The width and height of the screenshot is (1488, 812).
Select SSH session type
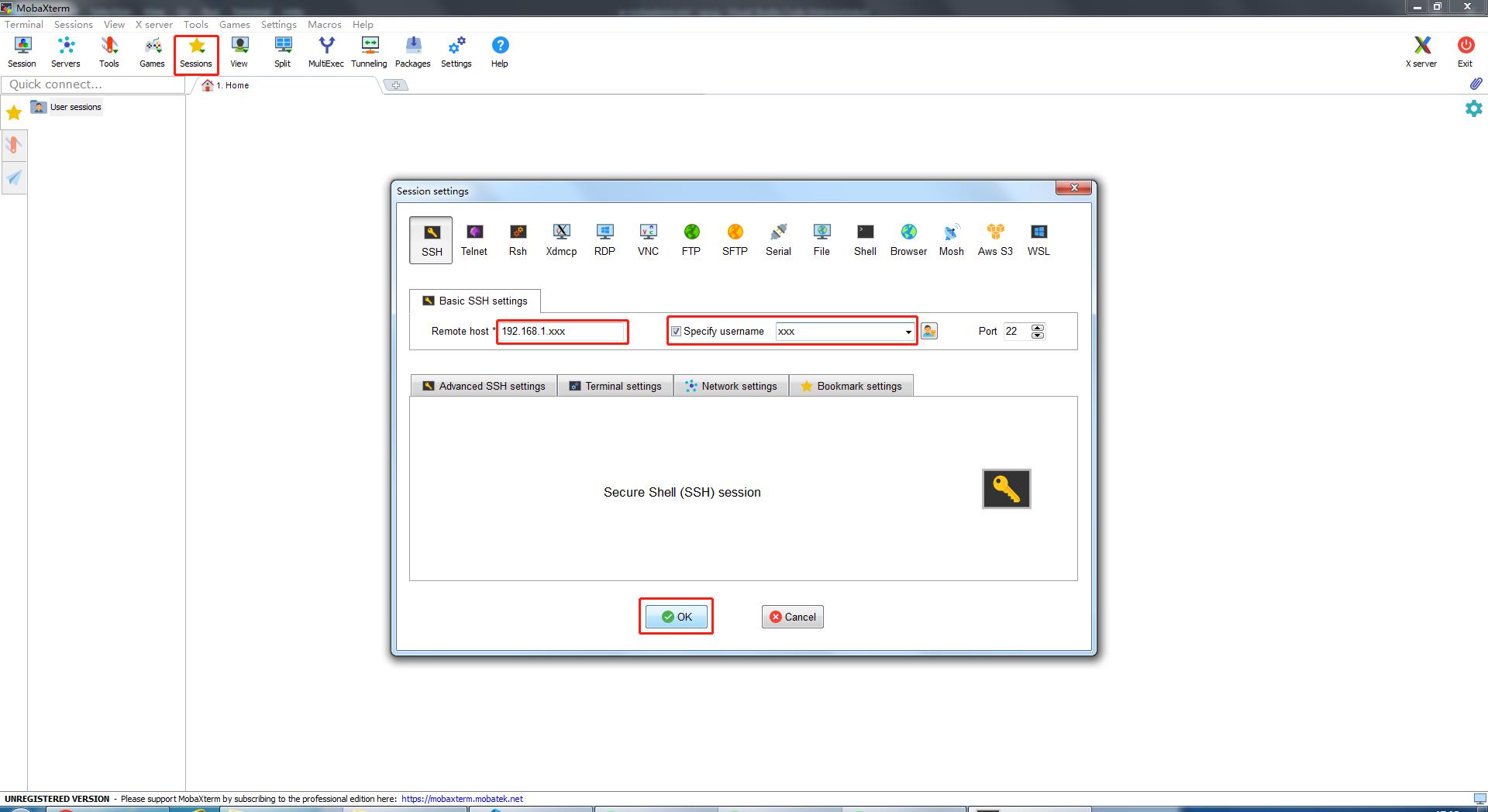pyautogui.click(x=432, y=240)
